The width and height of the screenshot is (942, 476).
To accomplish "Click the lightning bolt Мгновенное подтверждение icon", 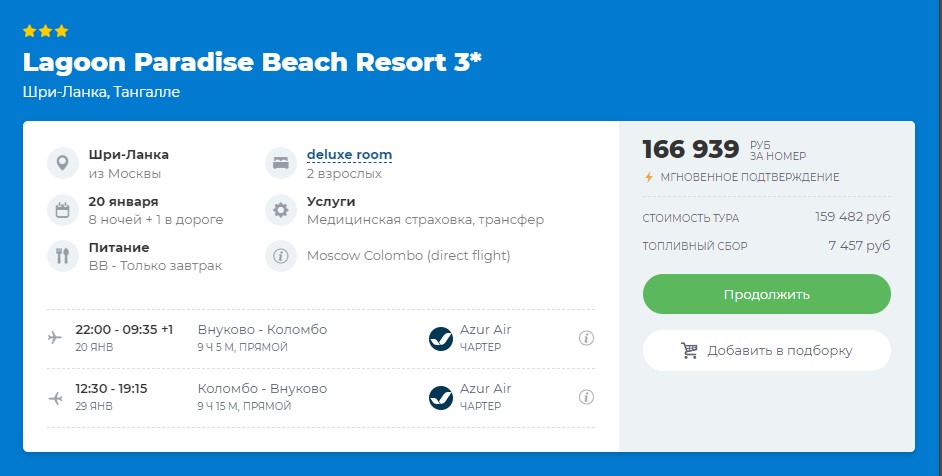I will [648, 177].
